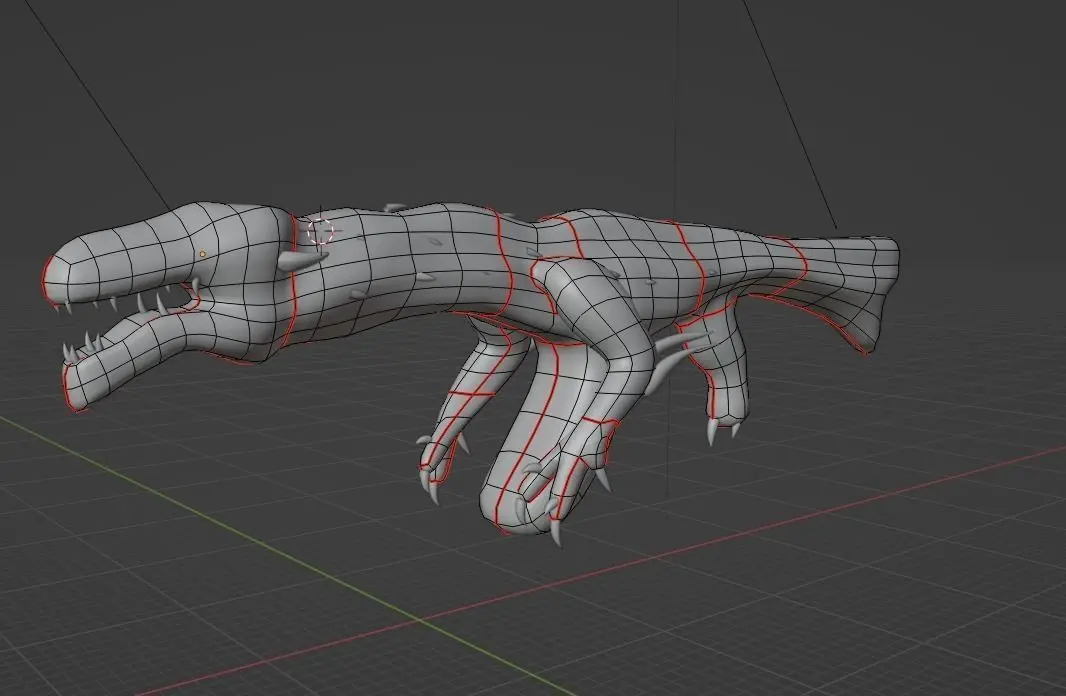Select the red seam at the upper snout tip
1066x696 pixels.
[x=46, y=279]
